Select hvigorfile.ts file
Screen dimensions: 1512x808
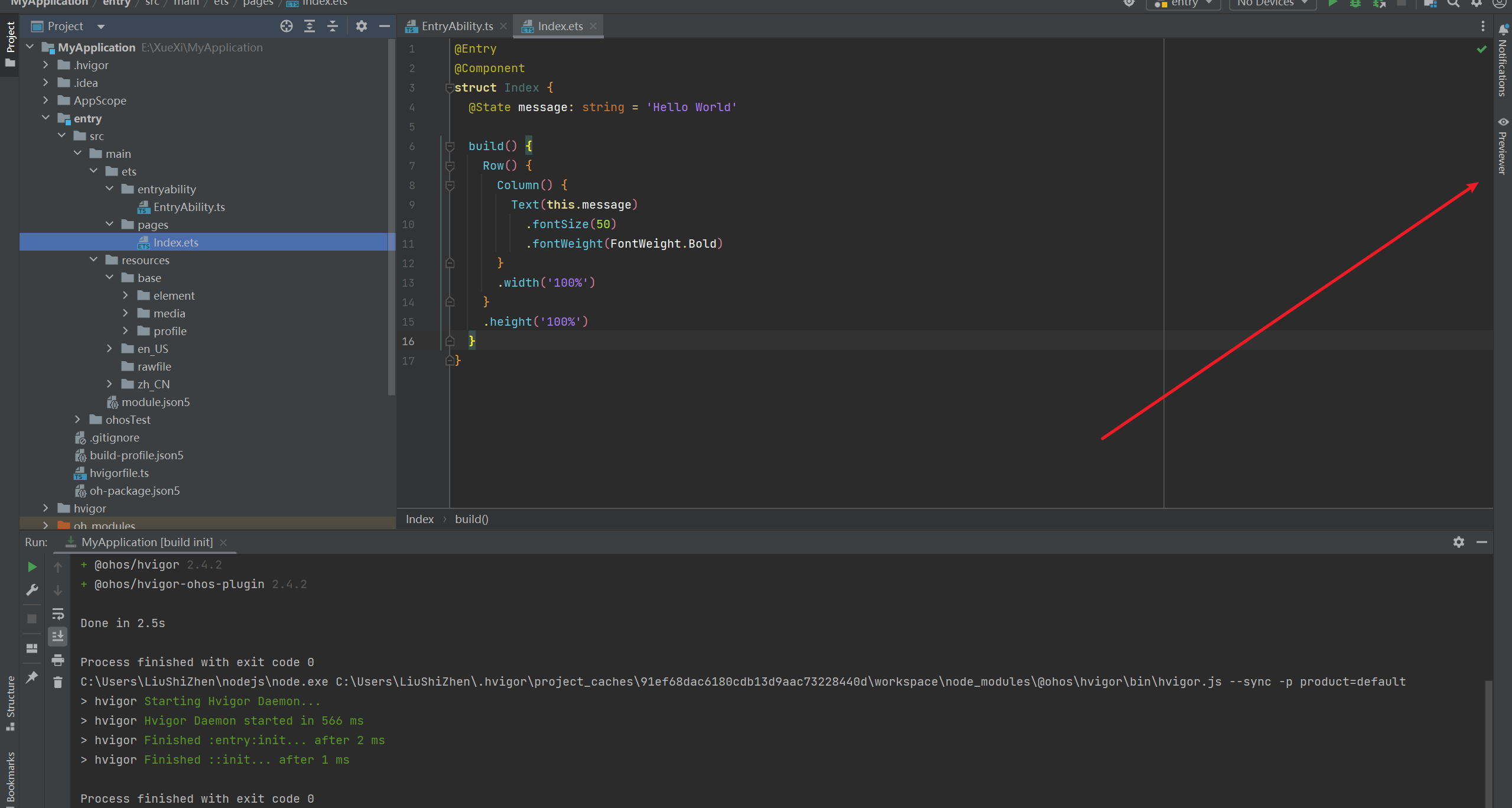pos(119,473)
